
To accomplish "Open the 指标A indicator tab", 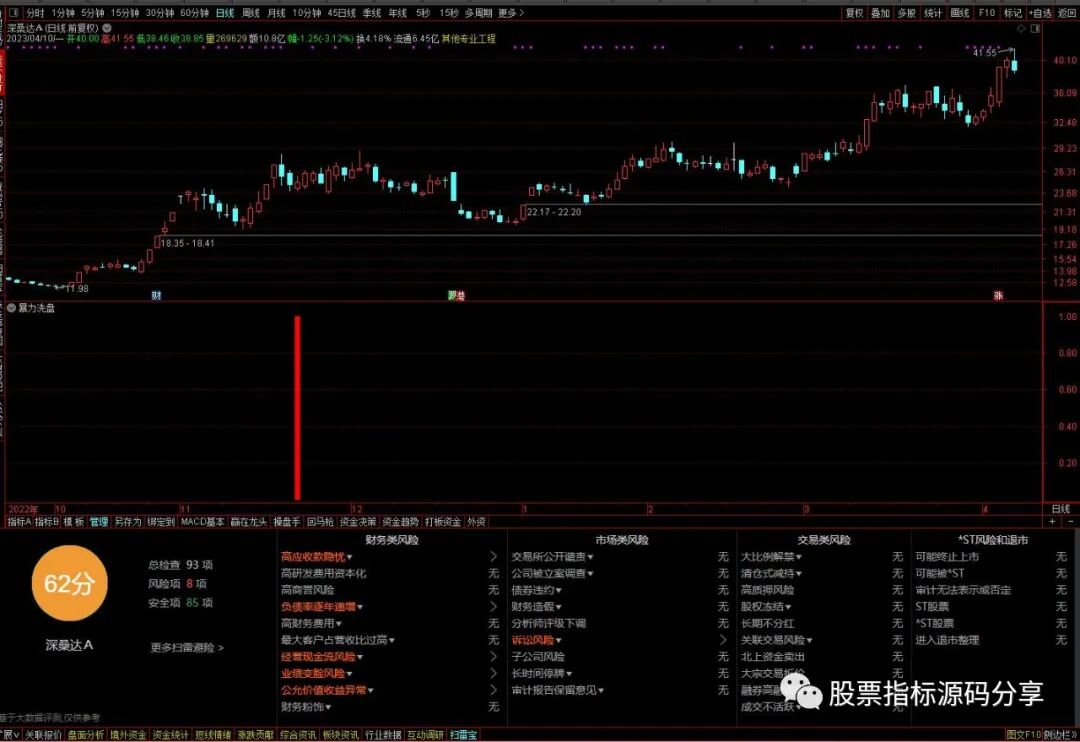I will [19, 522].
